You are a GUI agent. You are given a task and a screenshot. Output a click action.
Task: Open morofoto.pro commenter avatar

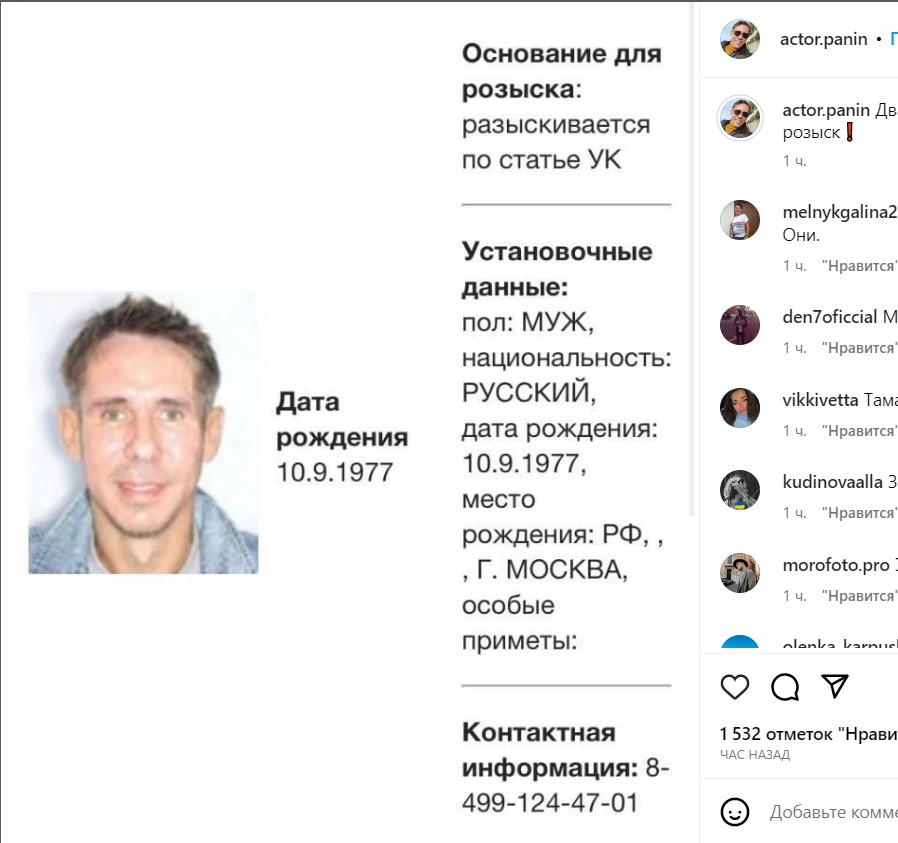740,573
